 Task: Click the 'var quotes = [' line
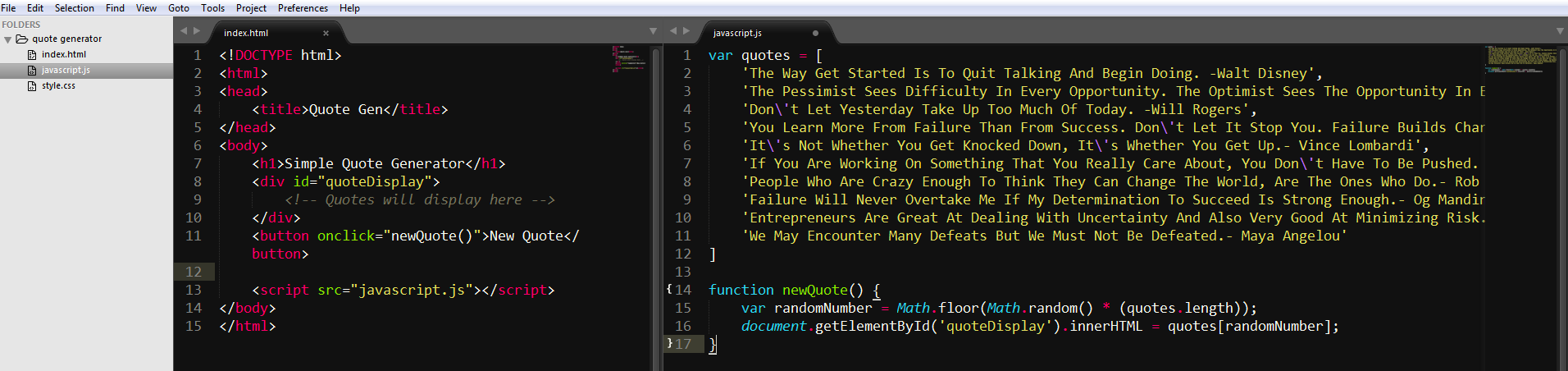(765, 55)
